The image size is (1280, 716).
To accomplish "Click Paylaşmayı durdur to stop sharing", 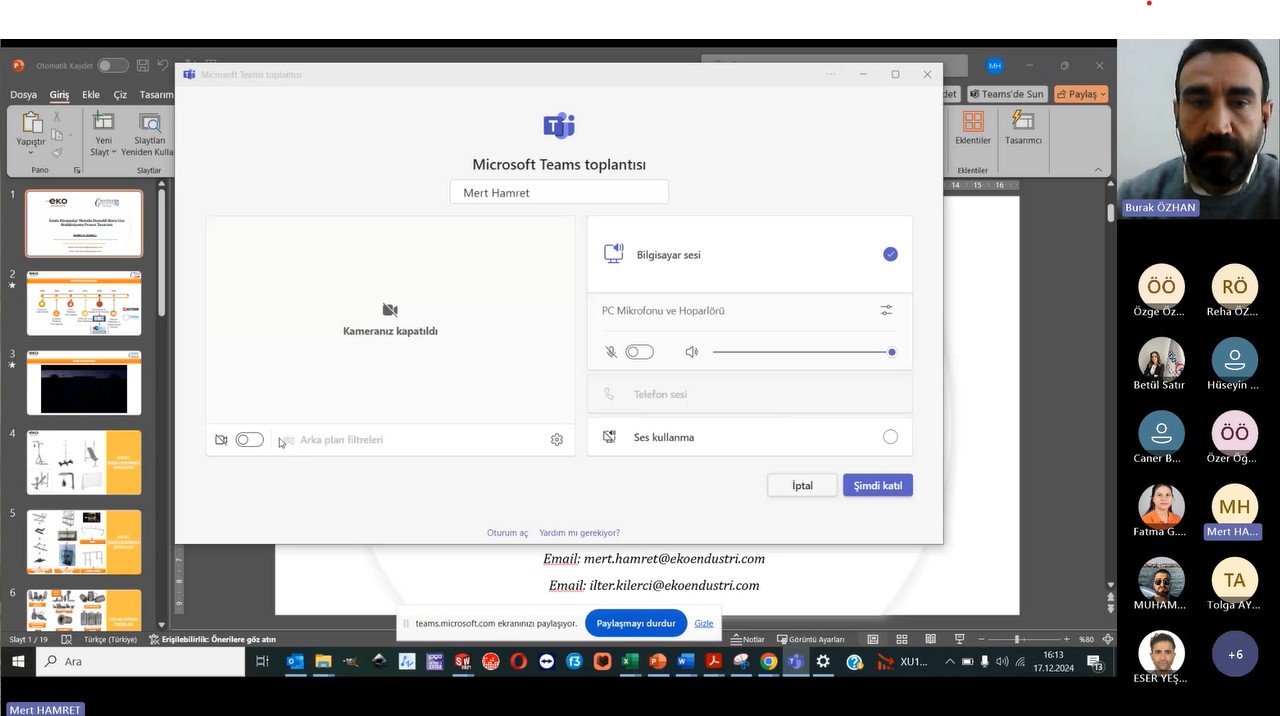I will click(636, 623).
